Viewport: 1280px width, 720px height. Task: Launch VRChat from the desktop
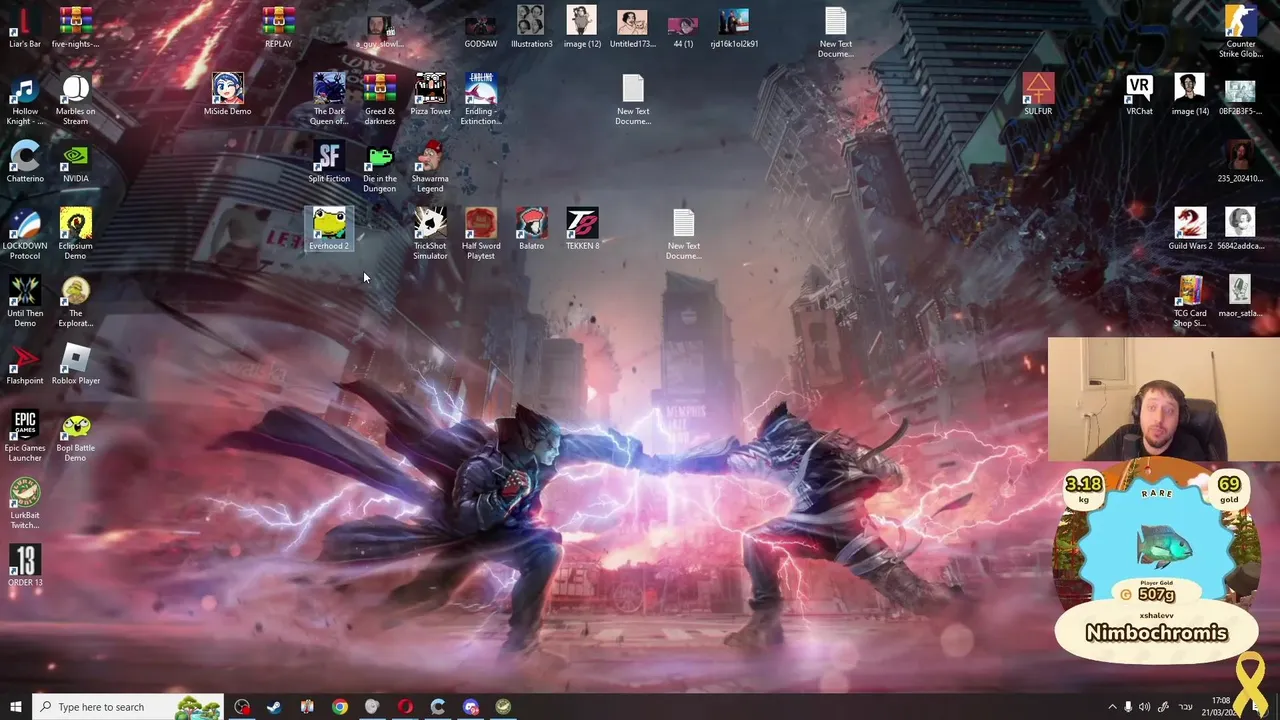coord(1139,95)
